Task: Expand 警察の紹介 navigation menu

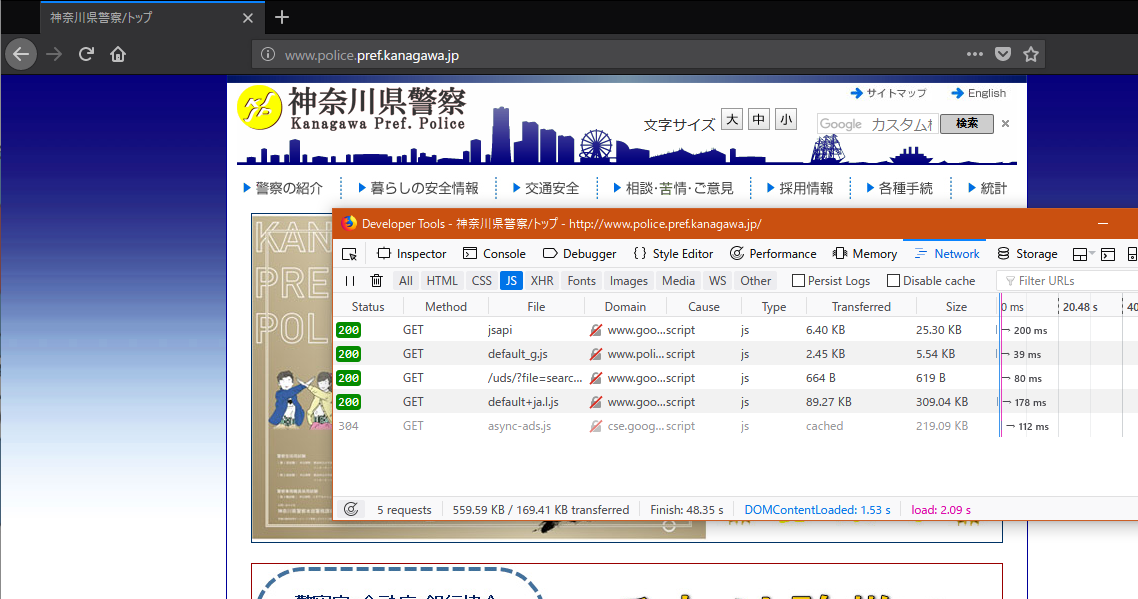Action: [x=283, y=188]
